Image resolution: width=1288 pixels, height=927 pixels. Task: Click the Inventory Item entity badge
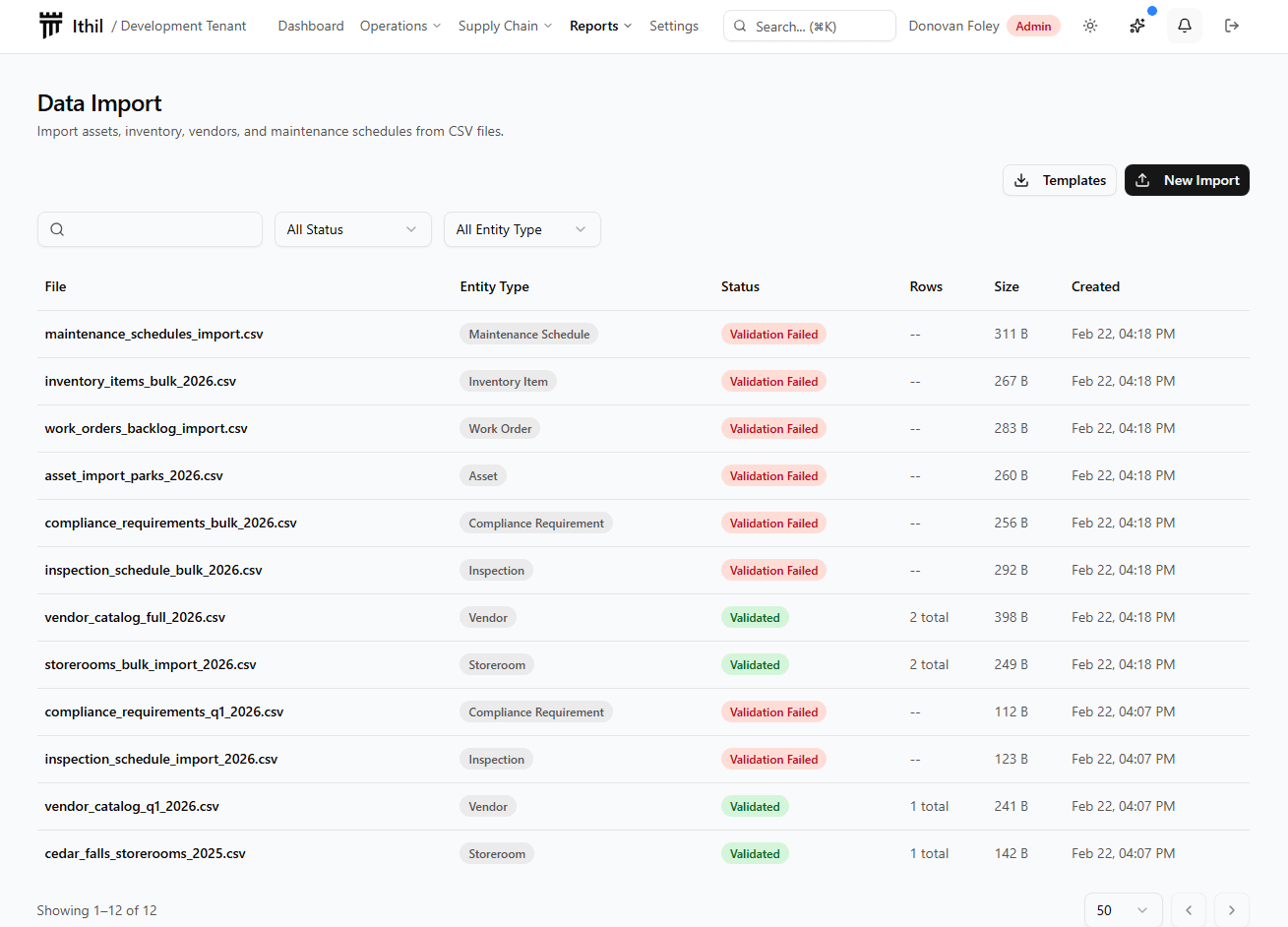(x=508, y=382)
